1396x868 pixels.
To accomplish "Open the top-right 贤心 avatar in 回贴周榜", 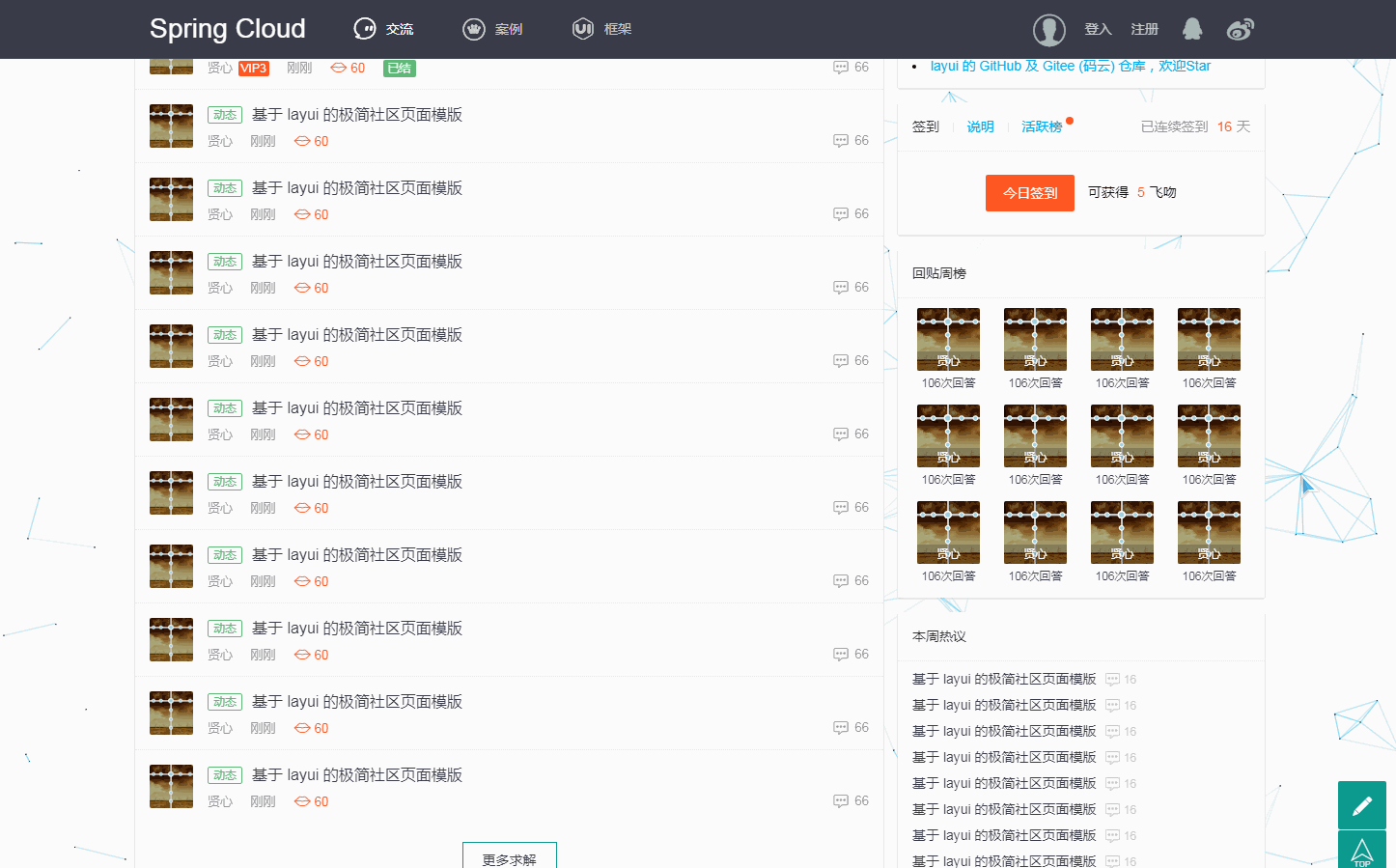I will point(1209,339).
